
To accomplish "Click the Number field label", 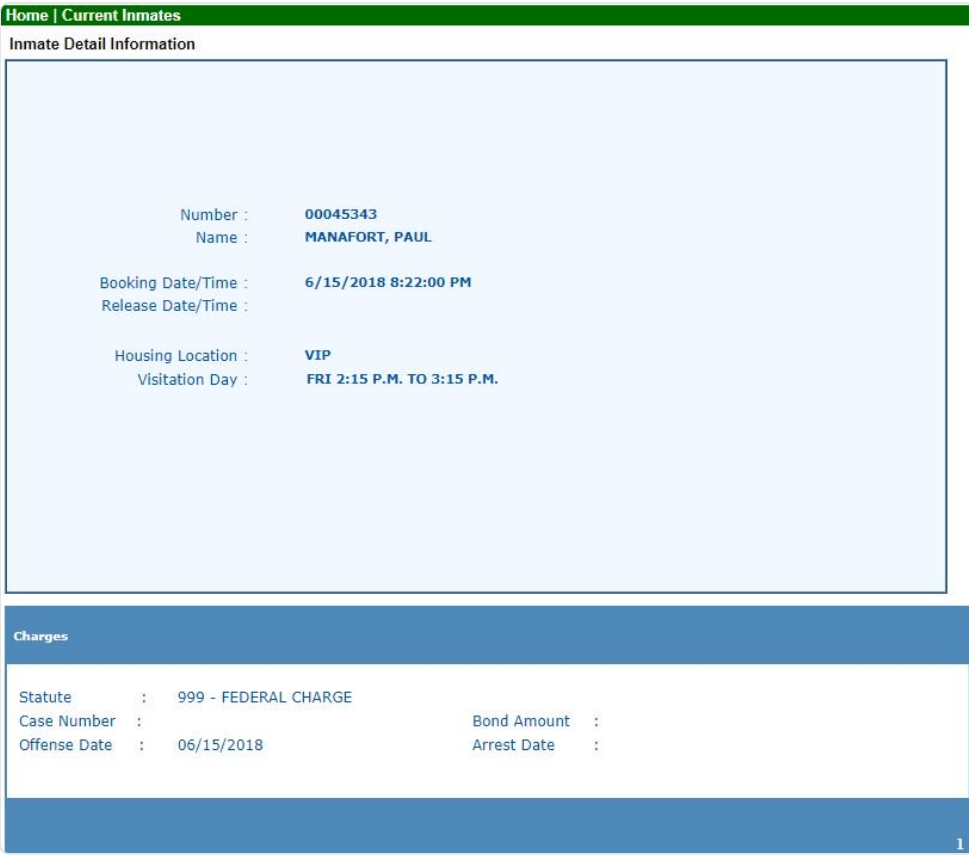I will click(x=210, y=215).
